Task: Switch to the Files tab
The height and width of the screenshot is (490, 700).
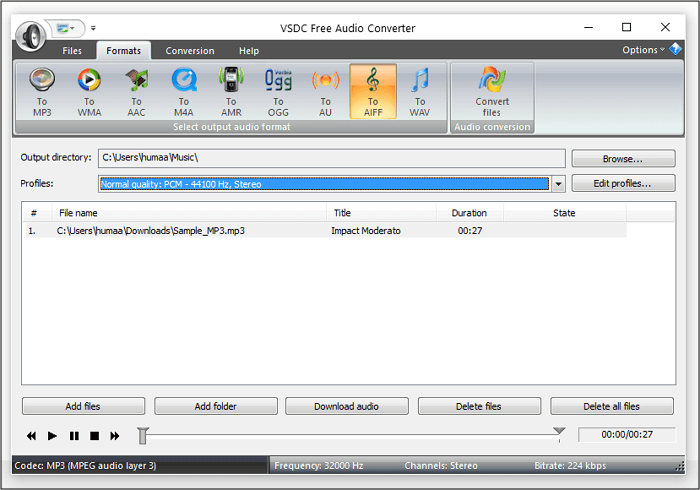Action: pyautogui.click(x=72, y=51)
